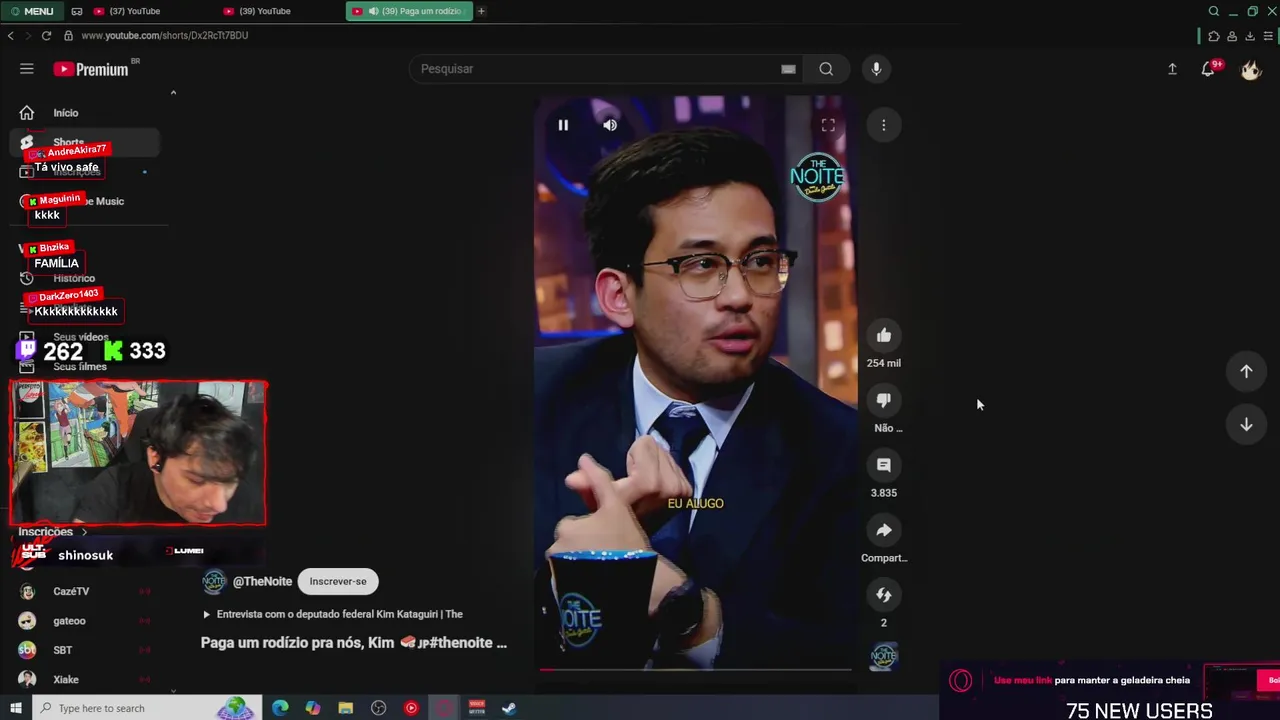The height and width of the screenshot is (720, 1280).
Task: Reload the current page
Action: pyautogui.click(x=46, y=35)
